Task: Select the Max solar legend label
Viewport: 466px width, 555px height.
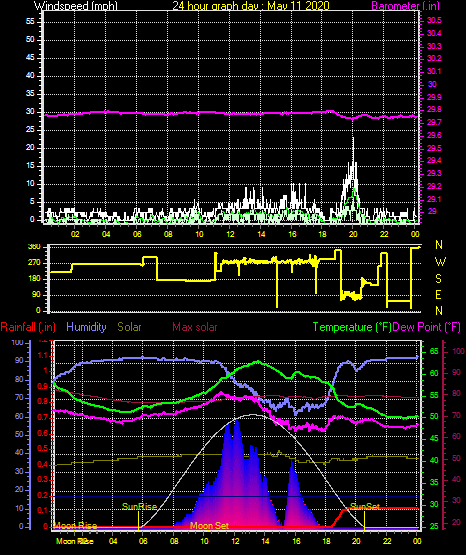Action: (195, 327)
